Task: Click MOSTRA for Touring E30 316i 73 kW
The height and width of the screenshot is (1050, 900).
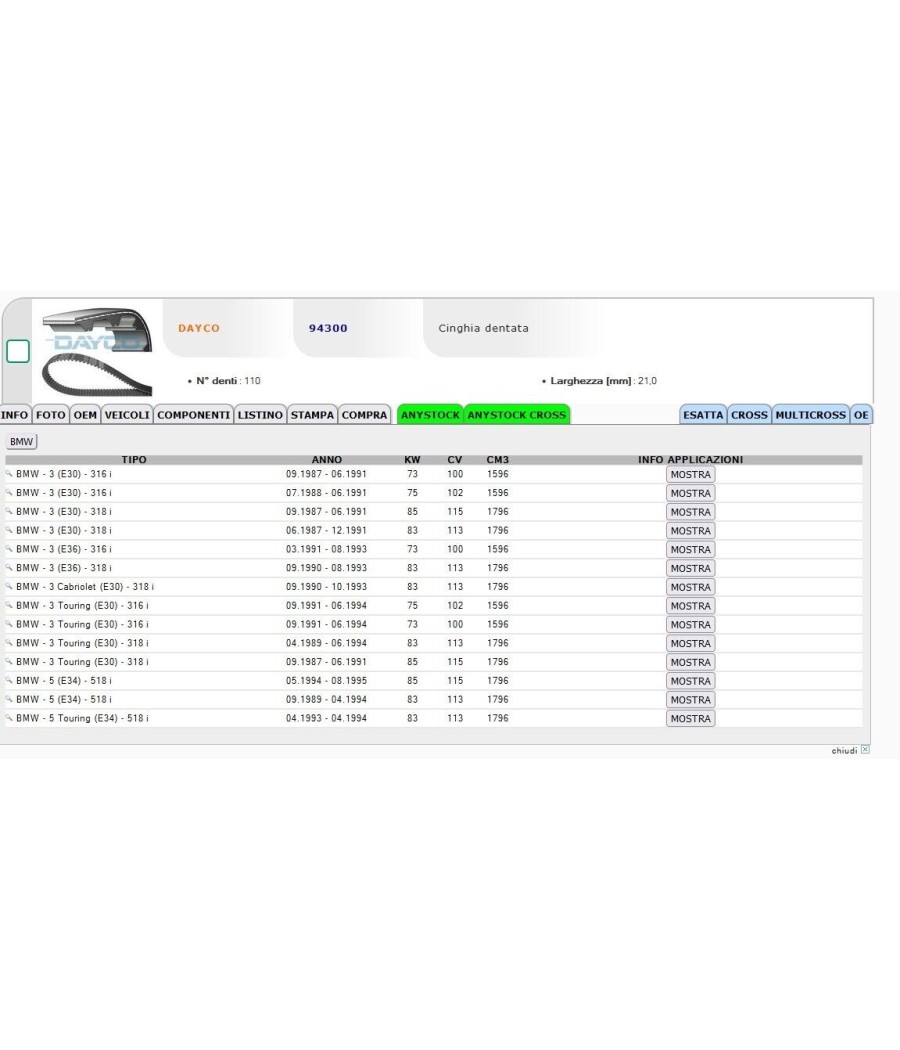Action: pyautogui.click(x=690, y=625)
